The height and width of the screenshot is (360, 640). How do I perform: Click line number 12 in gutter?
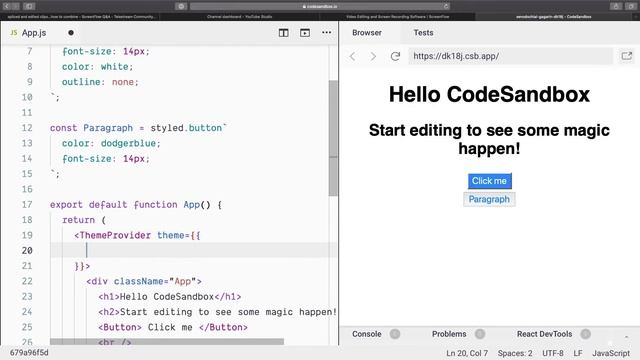click(x=27, y=128)
